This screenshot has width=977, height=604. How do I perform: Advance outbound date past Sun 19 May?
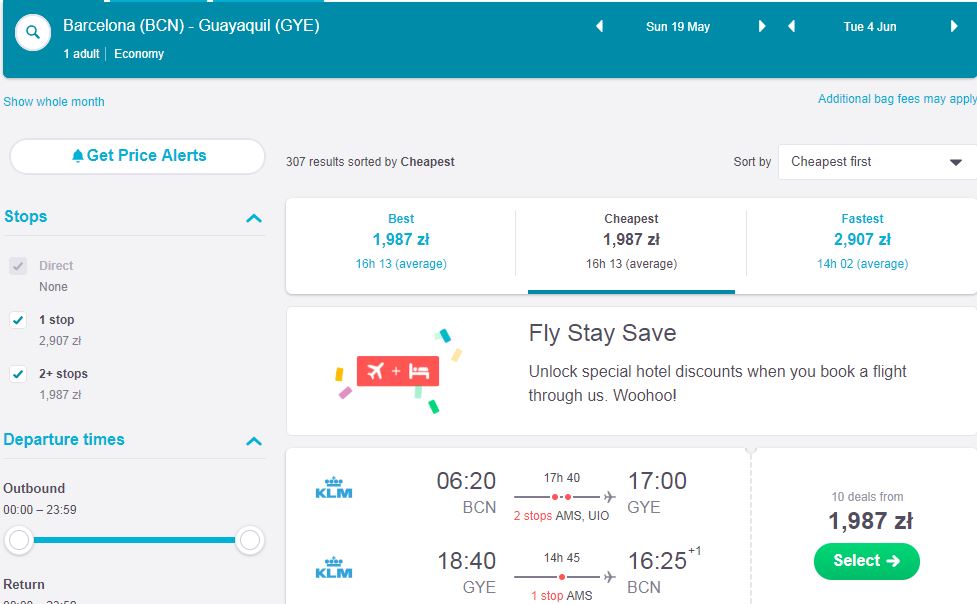coord(761,26)
